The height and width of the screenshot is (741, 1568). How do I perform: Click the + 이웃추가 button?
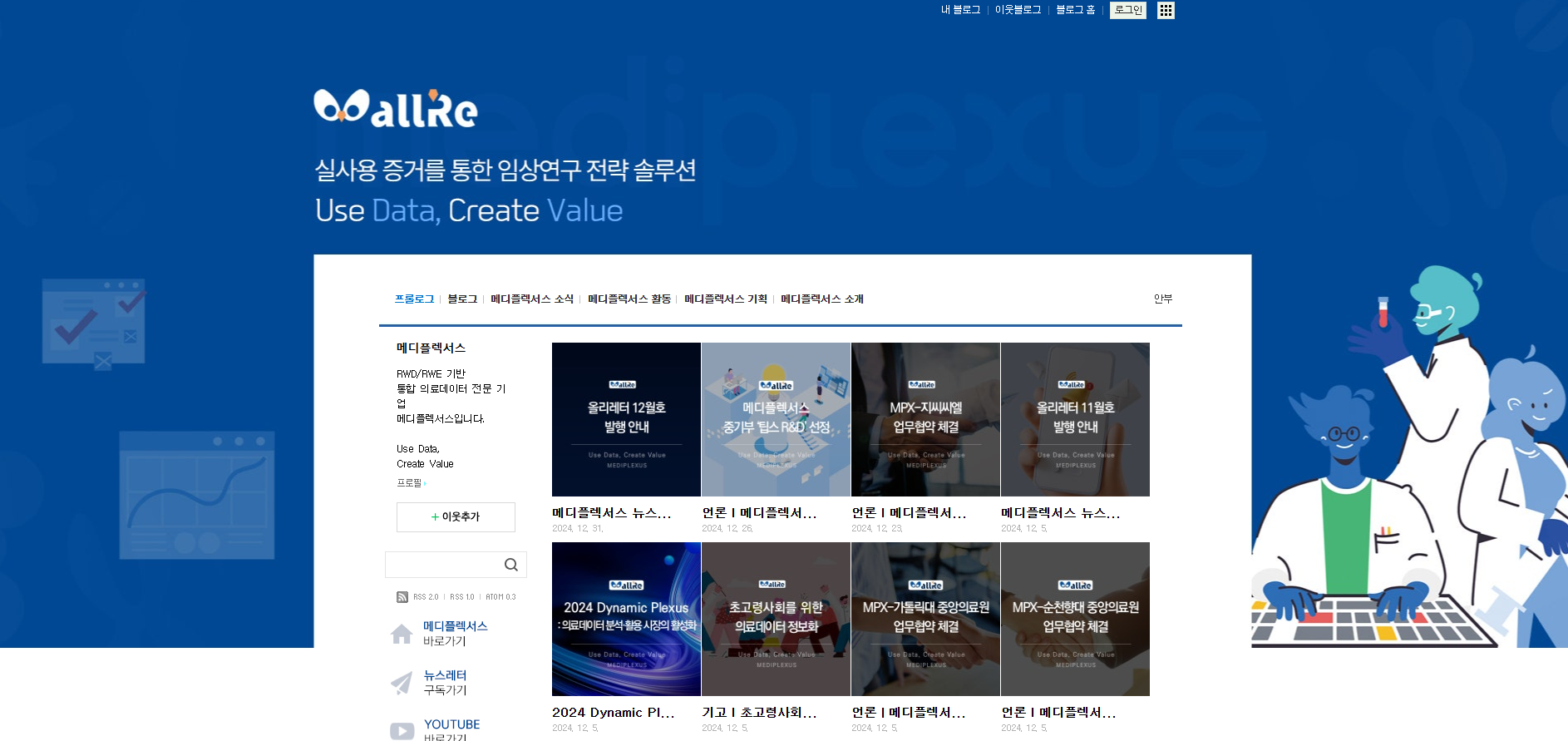click(x=456, y=516)
